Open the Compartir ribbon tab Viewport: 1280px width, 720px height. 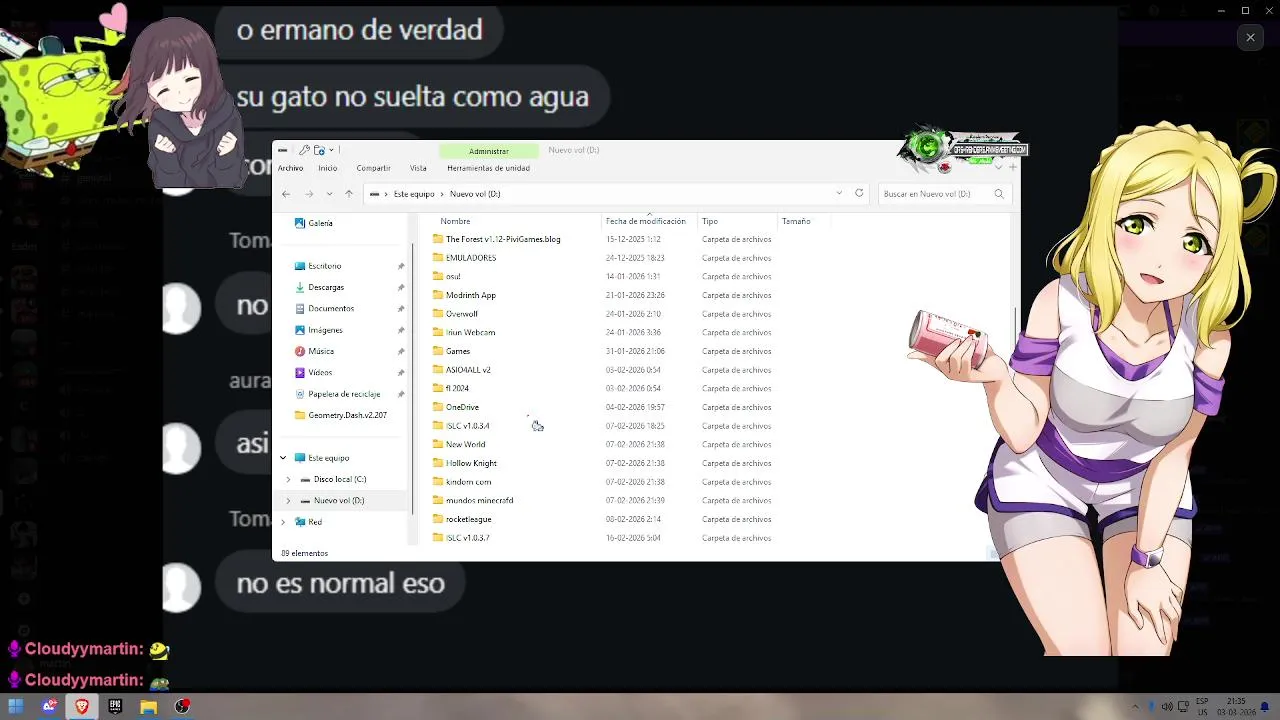373,168
